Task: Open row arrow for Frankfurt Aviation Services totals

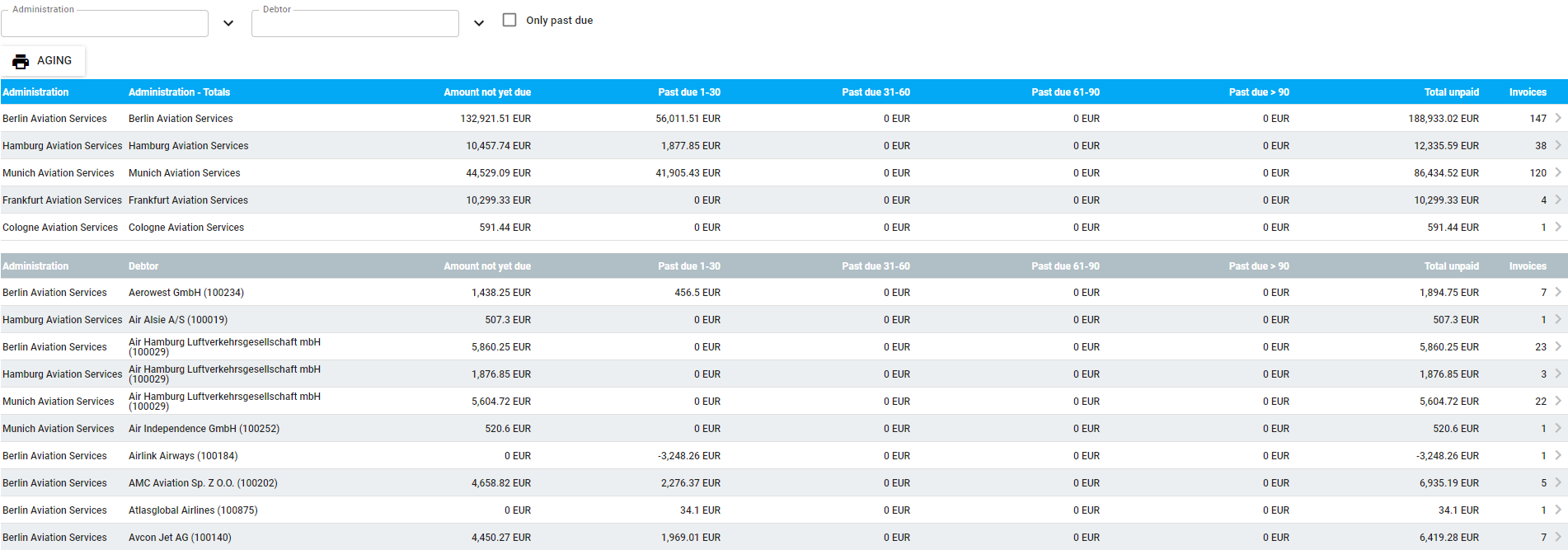Action: [x=1557, y=200]
